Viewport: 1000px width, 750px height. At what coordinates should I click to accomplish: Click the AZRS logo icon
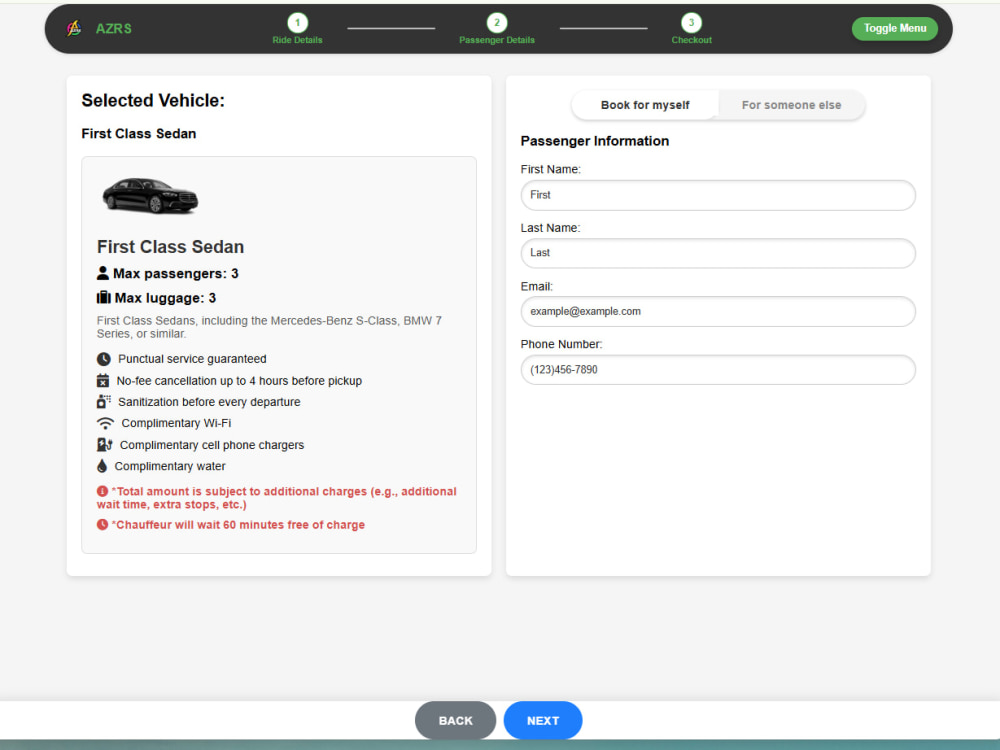tap(74, 28)
